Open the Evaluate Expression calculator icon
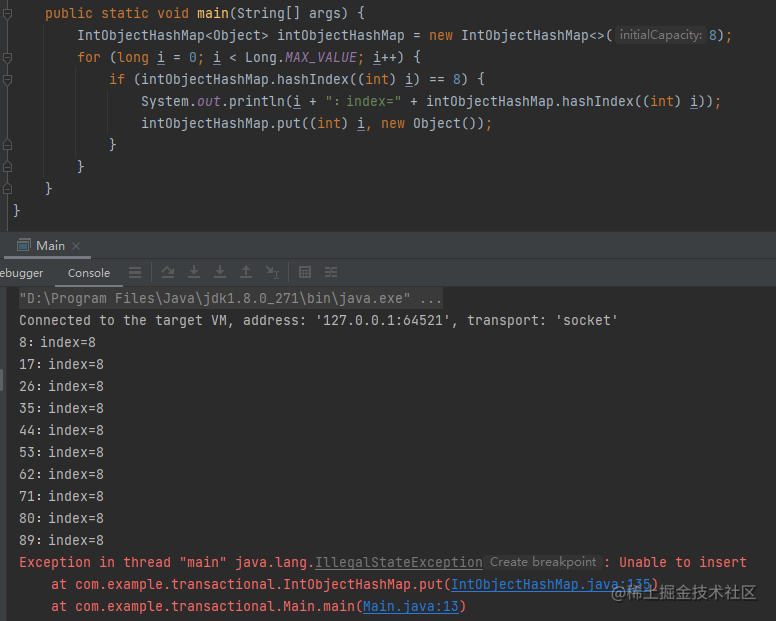The width and height of the screenshot is (776, 621). [305, 272]
